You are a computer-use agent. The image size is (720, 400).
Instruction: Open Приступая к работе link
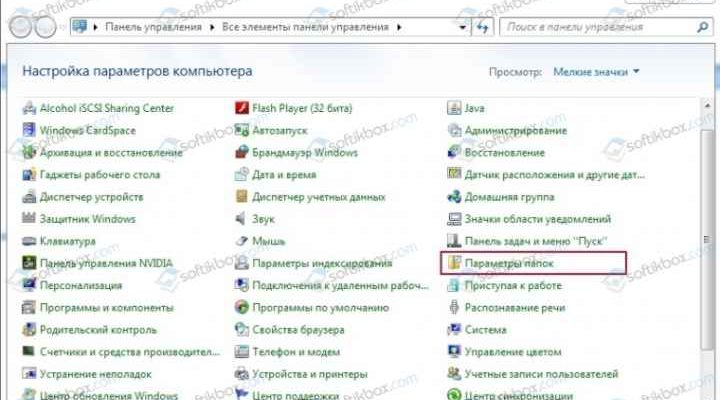coord(513,286)
